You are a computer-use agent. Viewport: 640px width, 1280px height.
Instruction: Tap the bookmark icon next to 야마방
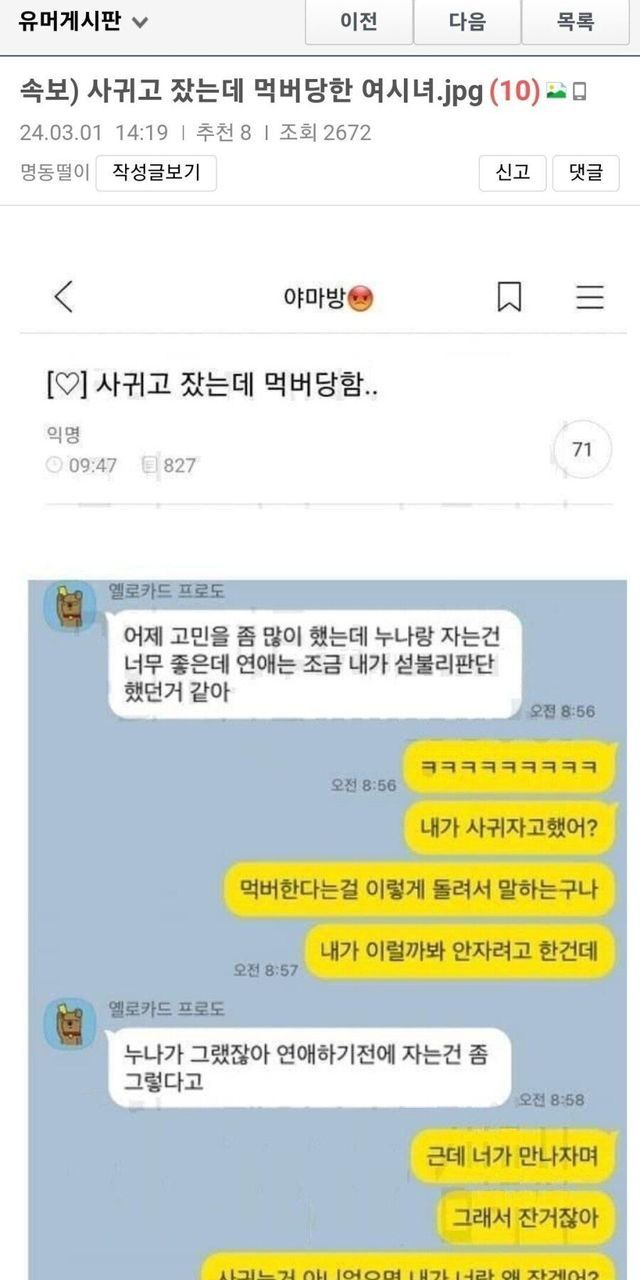[509, 297]
